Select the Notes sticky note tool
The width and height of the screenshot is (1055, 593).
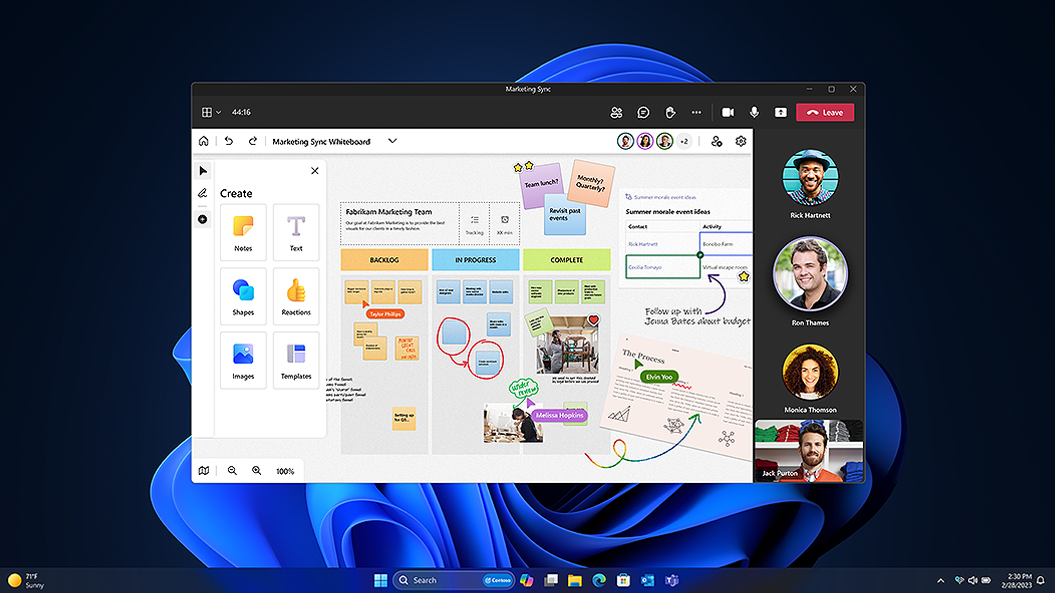(243, 232)
